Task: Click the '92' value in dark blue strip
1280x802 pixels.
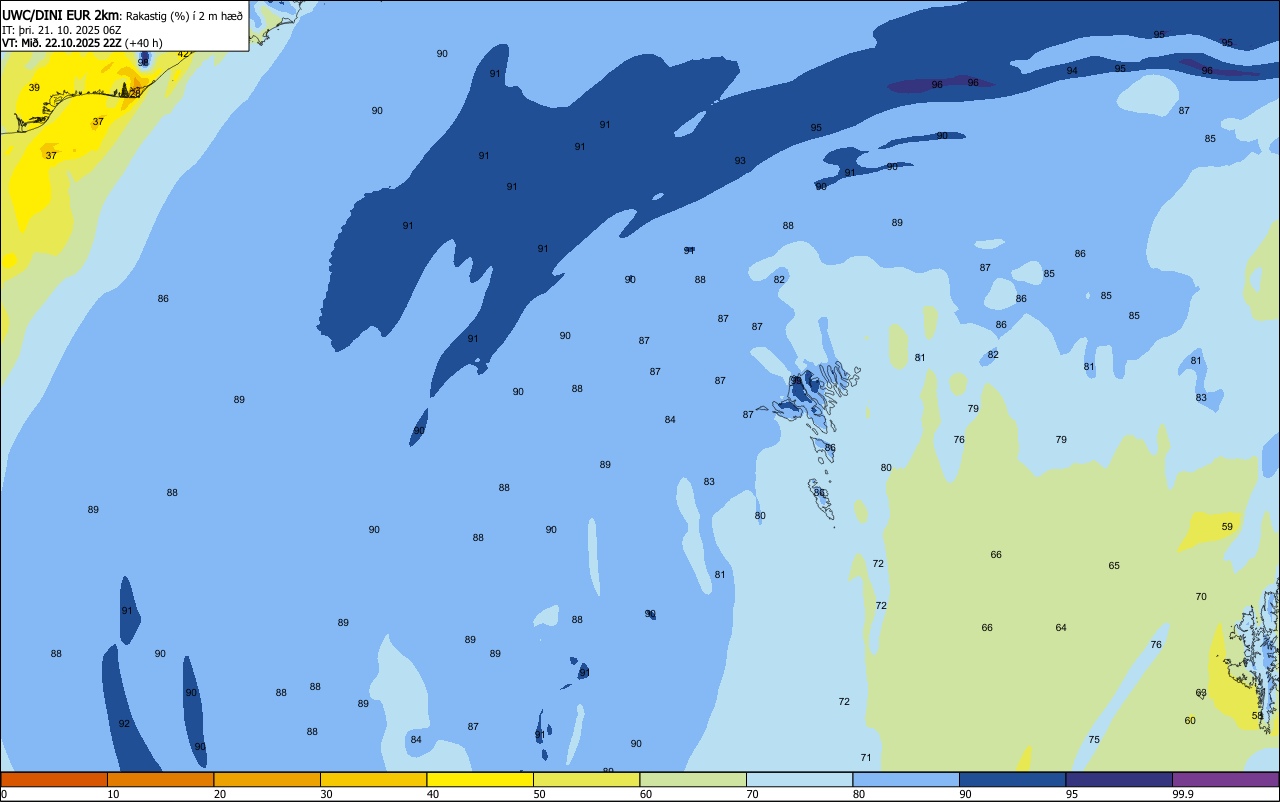Action: click(x=124, y=724)
